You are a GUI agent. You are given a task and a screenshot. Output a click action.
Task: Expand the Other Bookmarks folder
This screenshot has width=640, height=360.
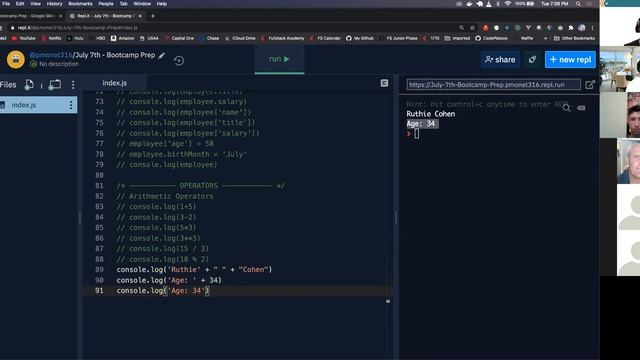pyautogui.click(x=575, y=38)
